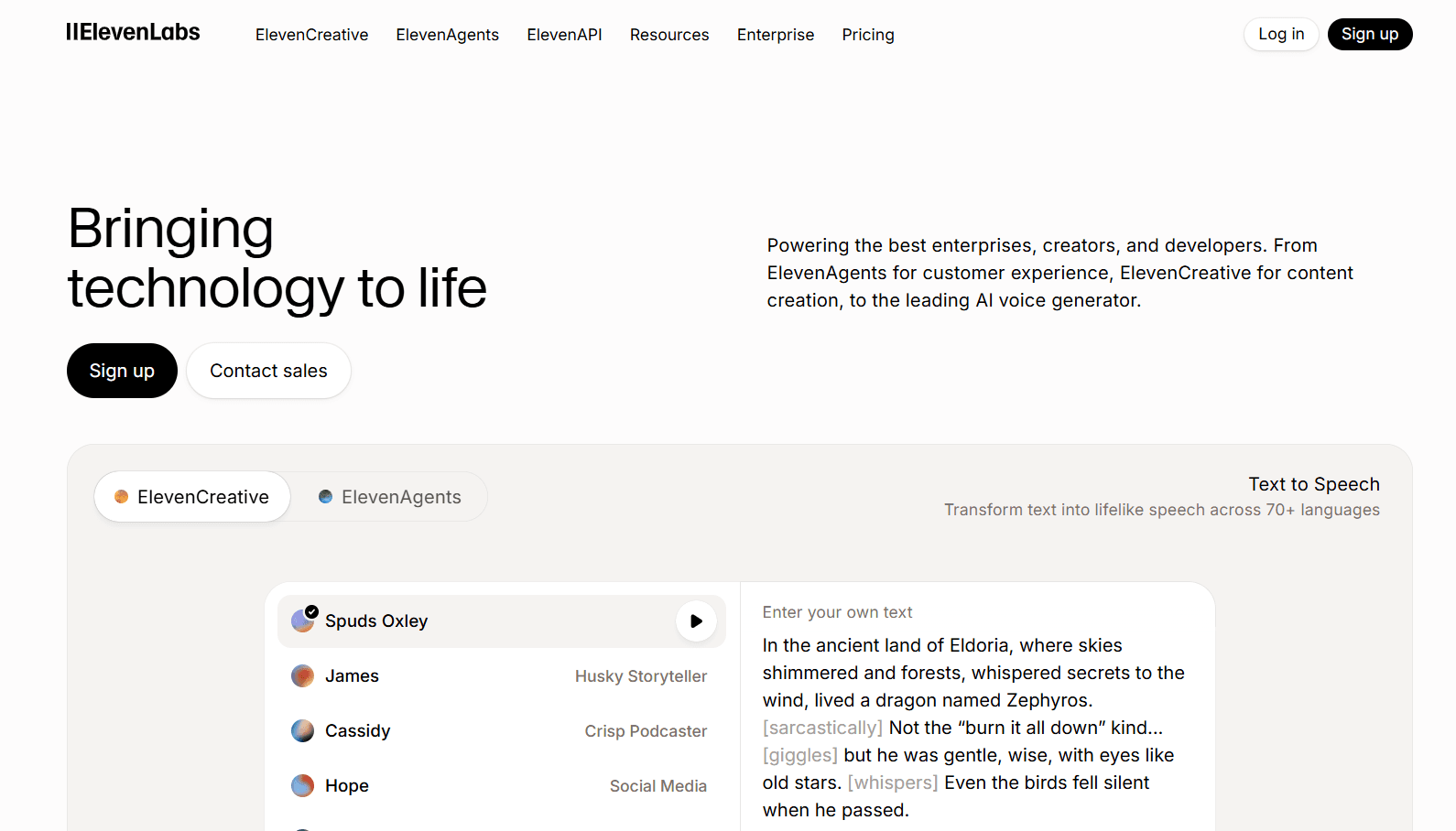Click the 'Bringing technology to life' headline
Viewport: 1456px width, 831px height.
click(277, 258)
